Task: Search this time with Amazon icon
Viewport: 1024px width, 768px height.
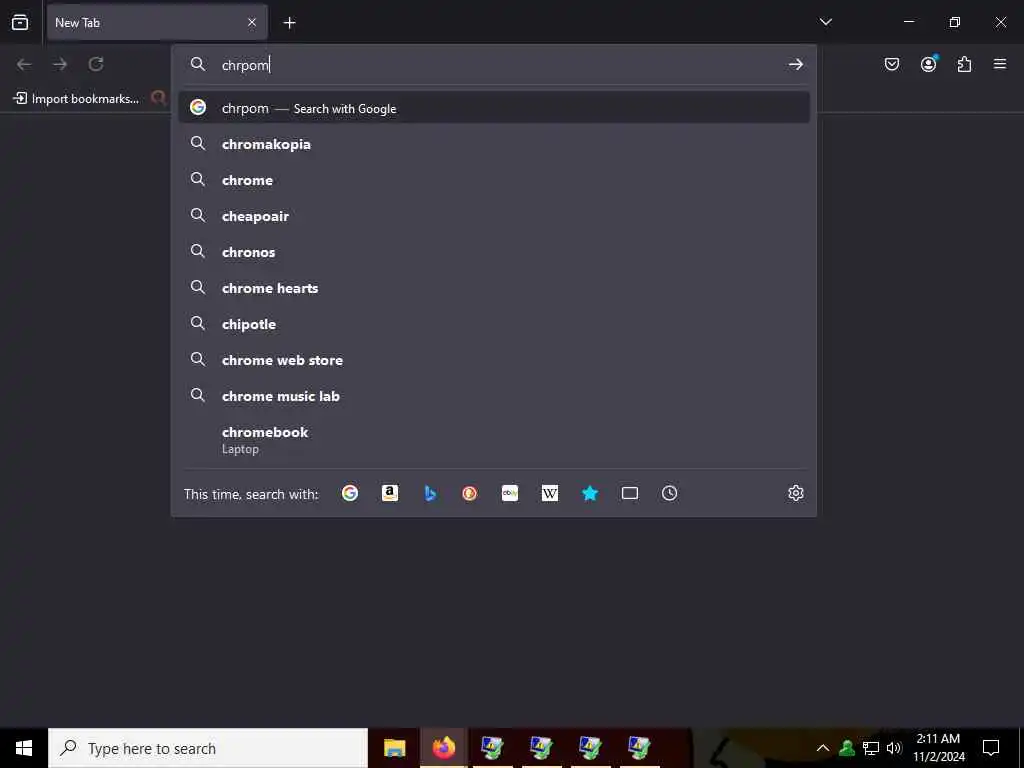Action: 390,493
